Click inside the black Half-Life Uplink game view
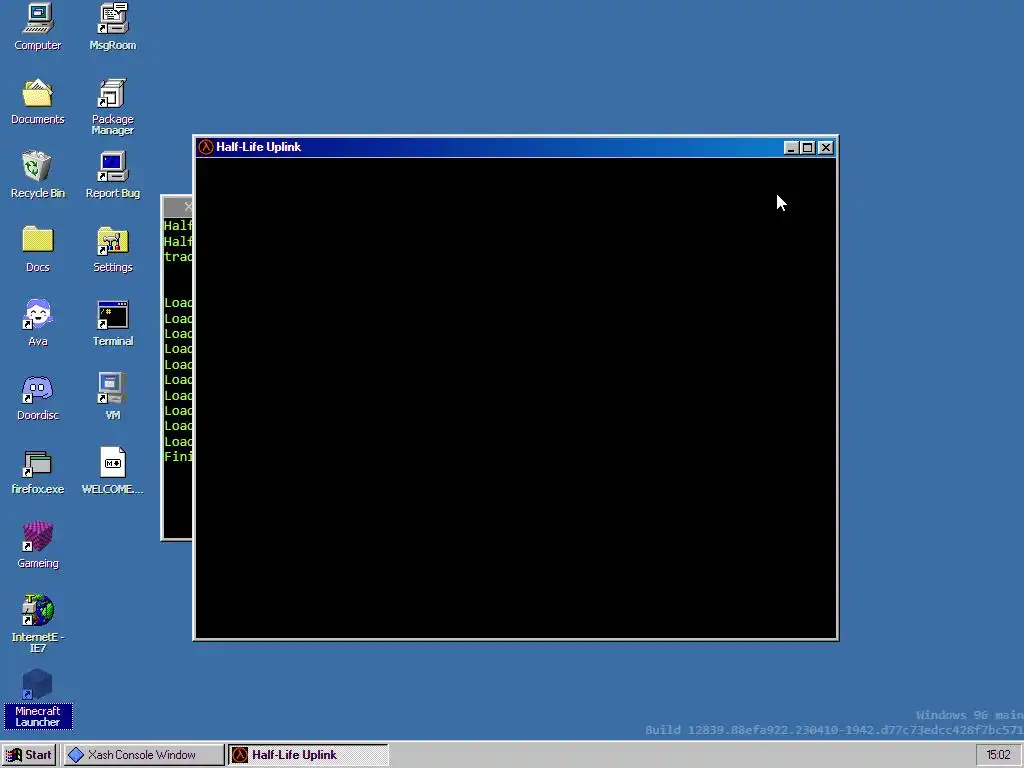 516,398
